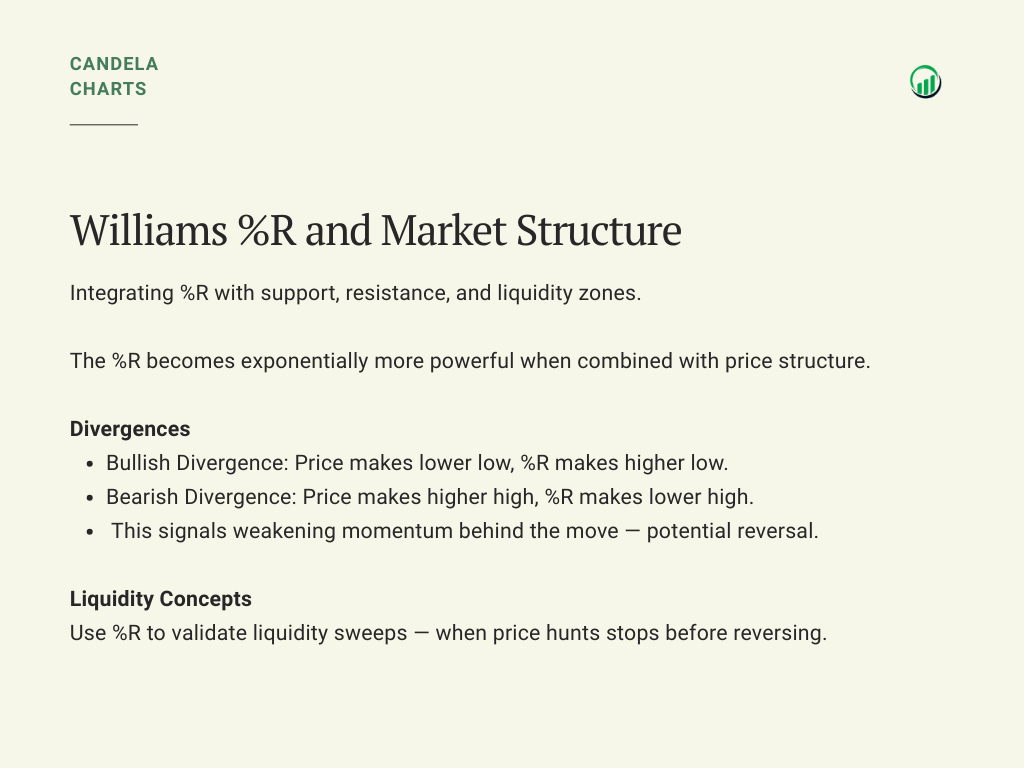Viewport: 1024px width, 768px height.
Task: Click the Bearish Divergence bullet text
Action: point(430,497)
